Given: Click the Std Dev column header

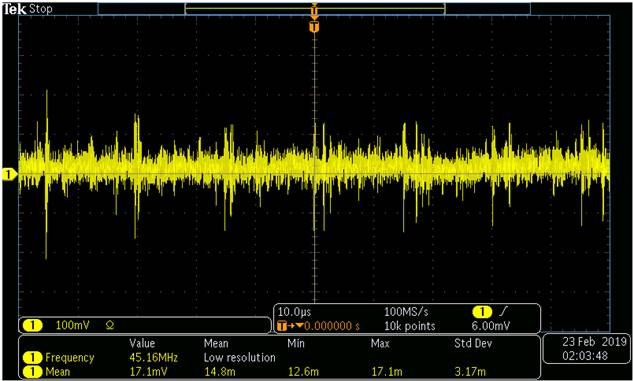Looking at the screenshot, I should click(473, 344).
